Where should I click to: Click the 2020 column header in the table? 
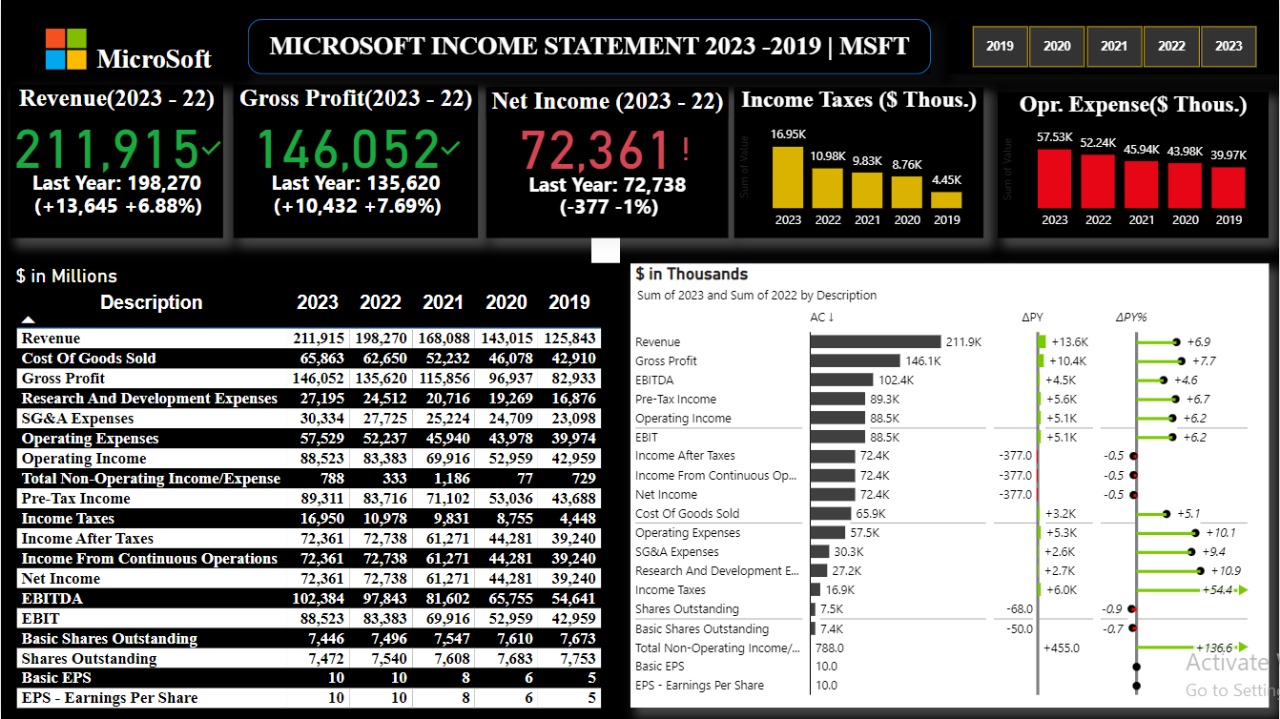pos(506,302)
